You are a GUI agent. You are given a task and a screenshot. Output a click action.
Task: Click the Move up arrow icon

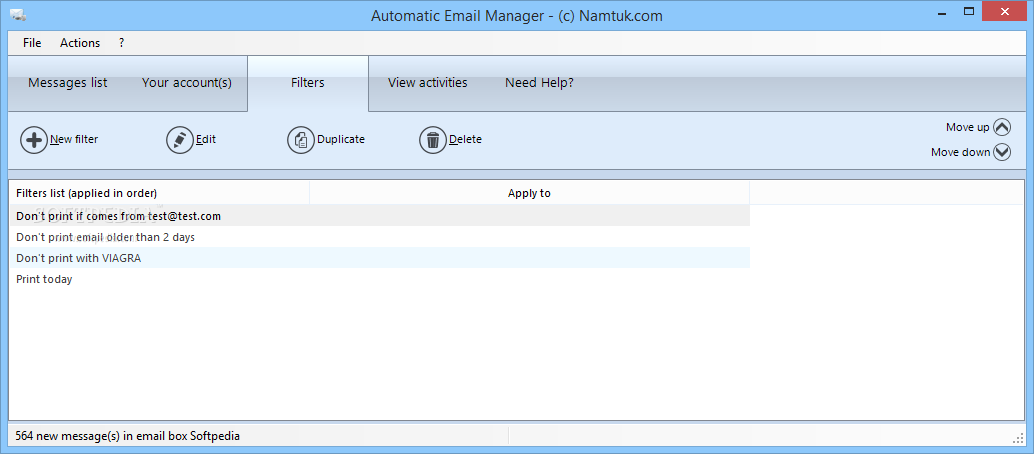pos(1002,127)
